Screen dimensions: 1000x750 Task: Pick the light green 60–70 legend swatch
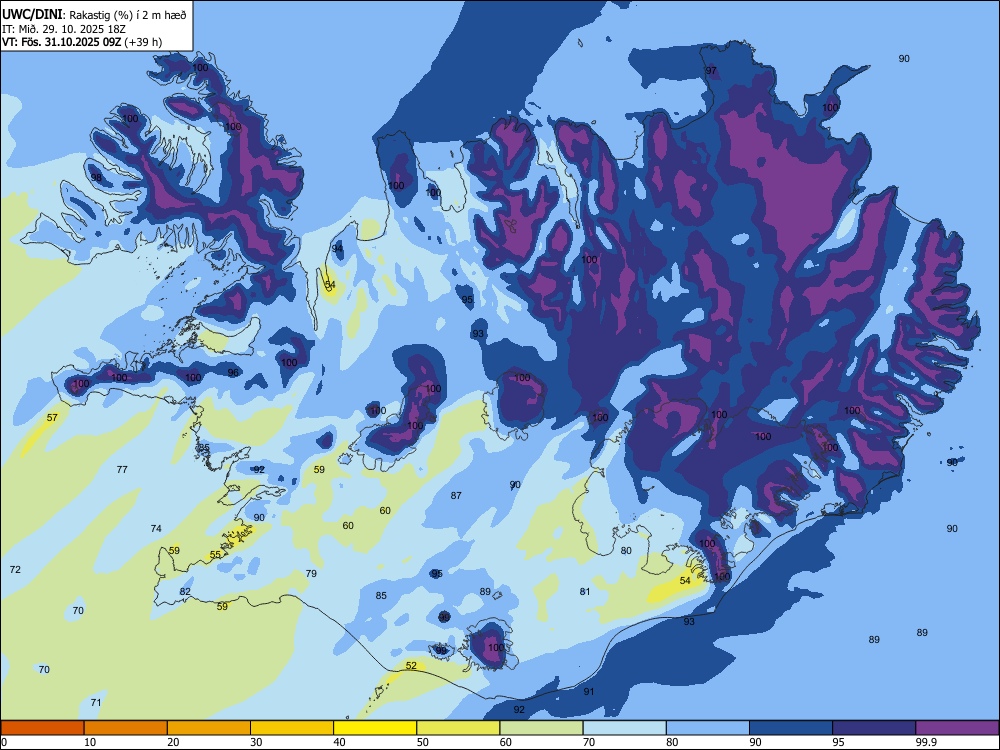tap(541, 728)
